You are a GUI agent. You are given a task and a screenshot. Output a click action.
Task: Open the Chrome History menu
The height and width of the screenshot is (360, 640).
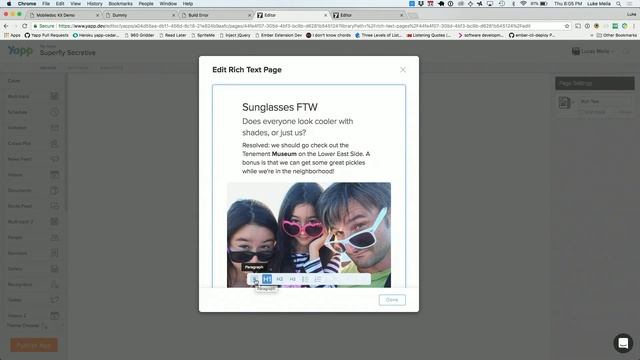pos(94,4)
